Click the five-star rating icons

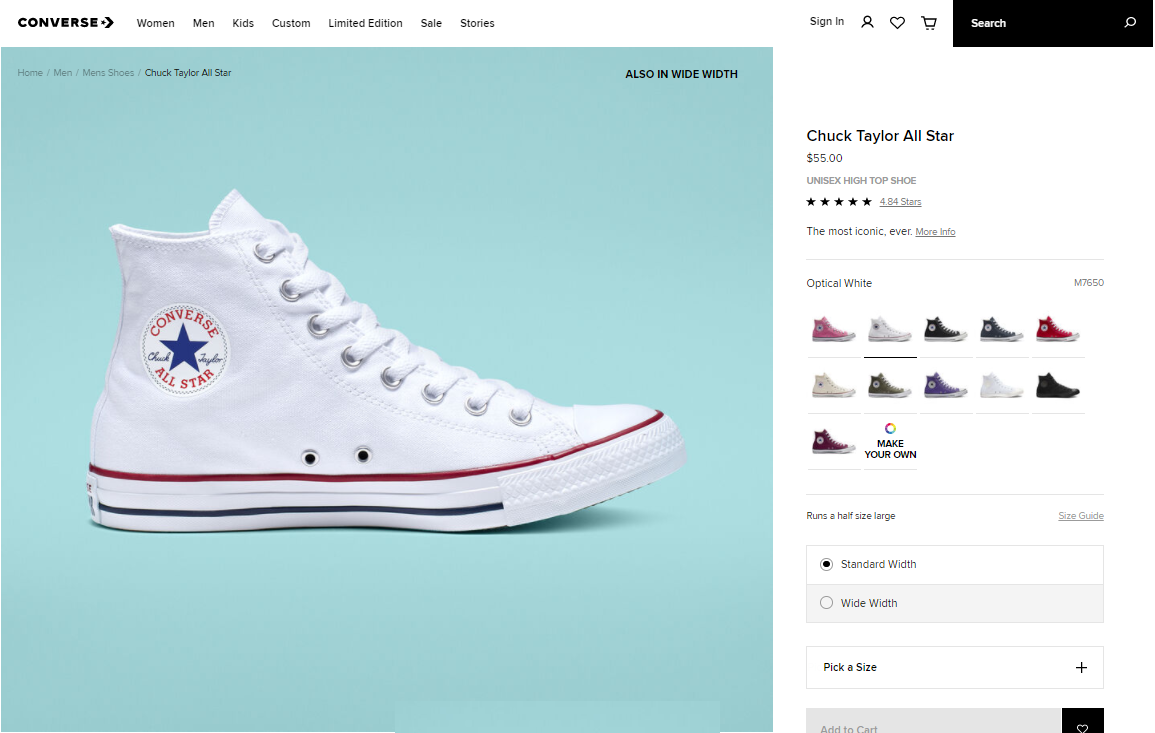839,202
